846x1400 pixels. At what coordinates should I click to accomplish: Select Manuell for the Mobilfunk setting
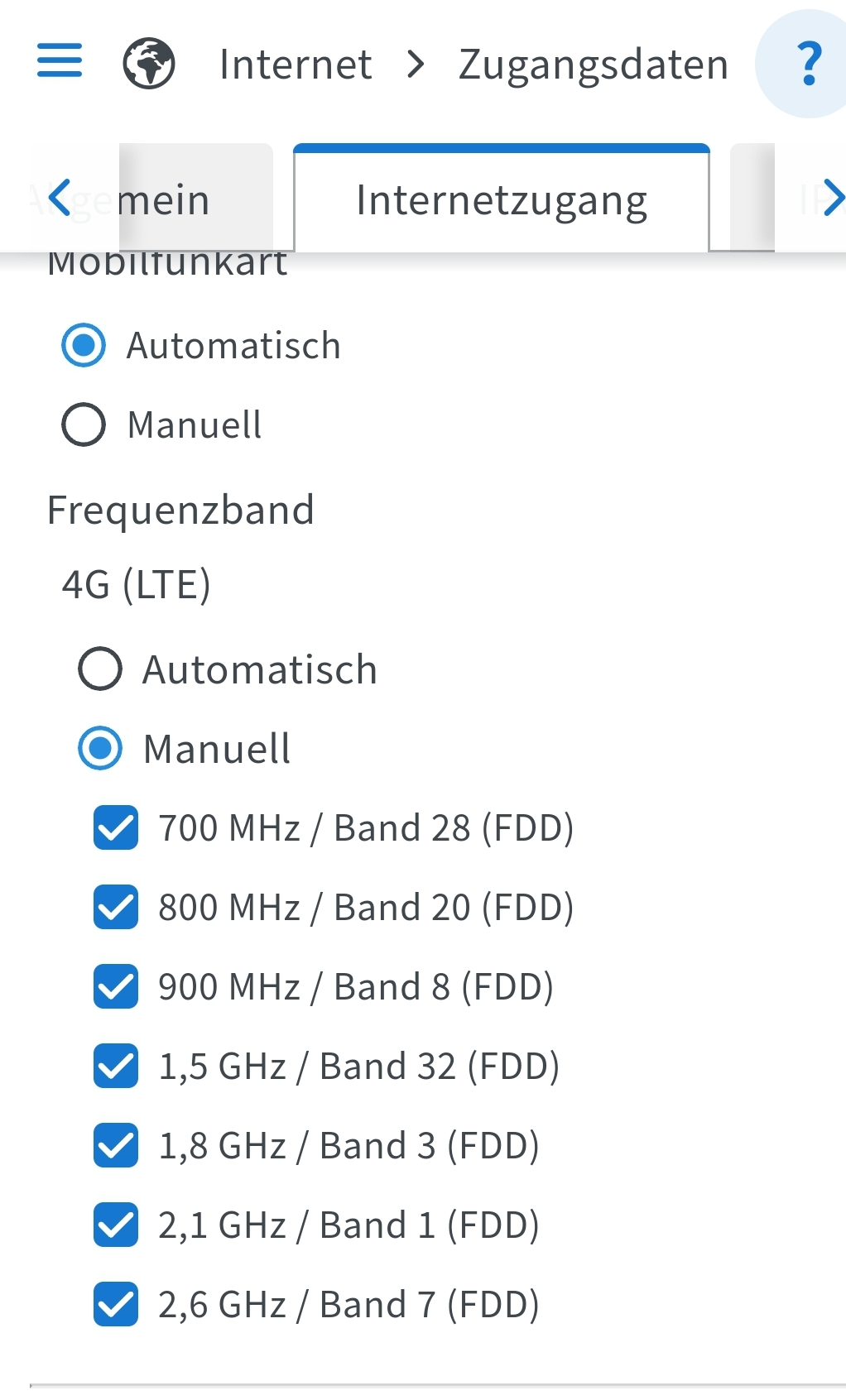pos(84,424)
